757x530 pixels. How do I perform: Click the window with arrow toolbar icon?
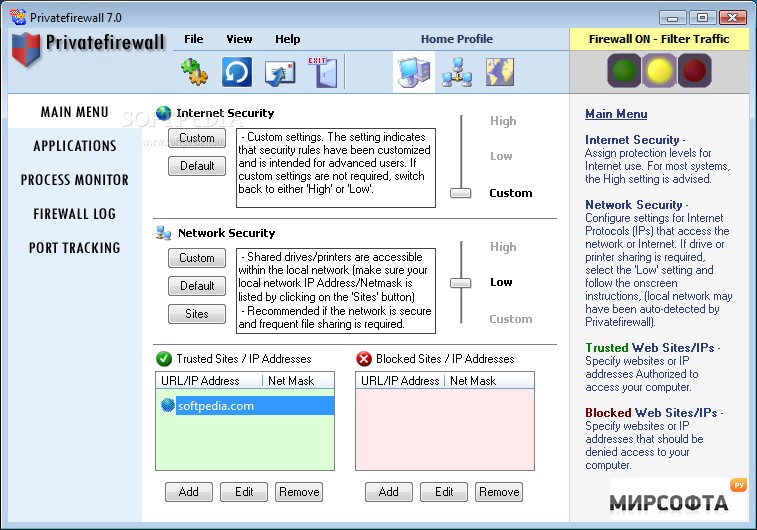pyautogui.click(x=280, y=73)
